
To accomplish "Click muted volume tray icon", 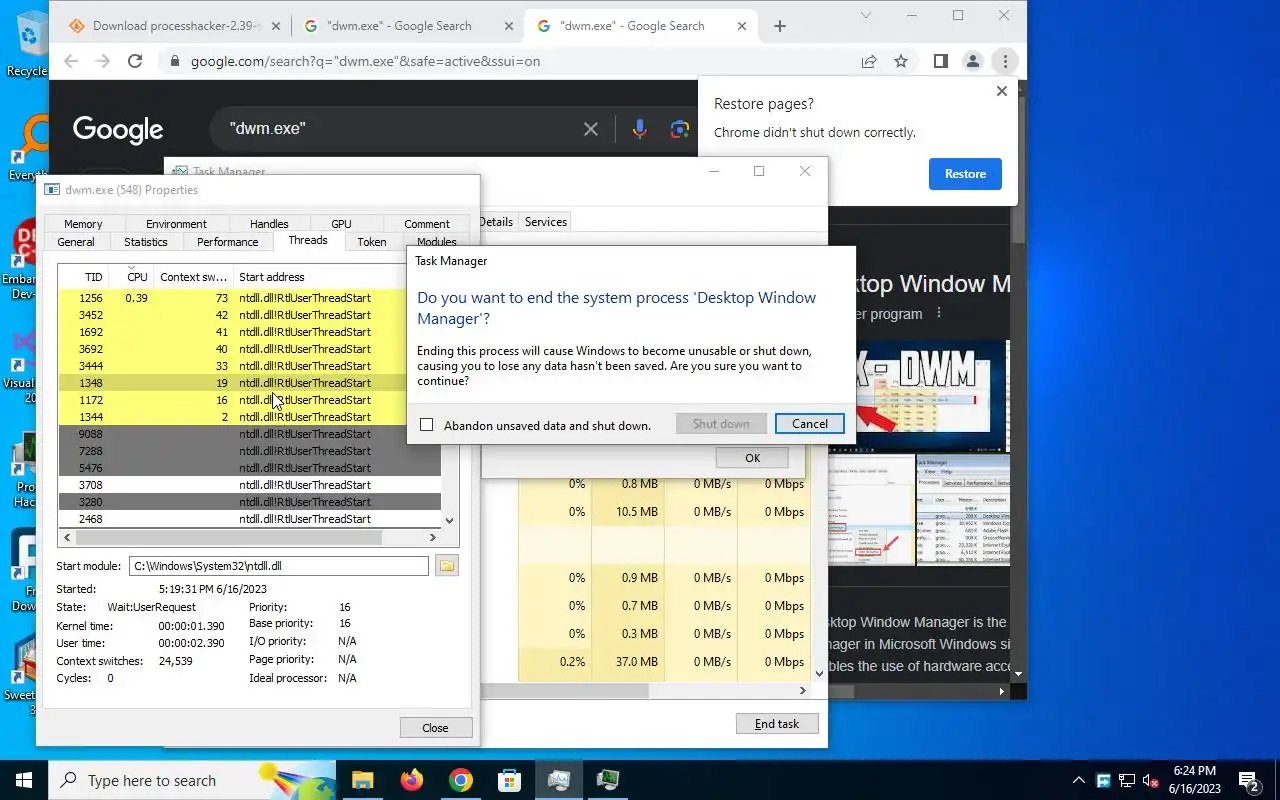I will tap(1150, 780).
